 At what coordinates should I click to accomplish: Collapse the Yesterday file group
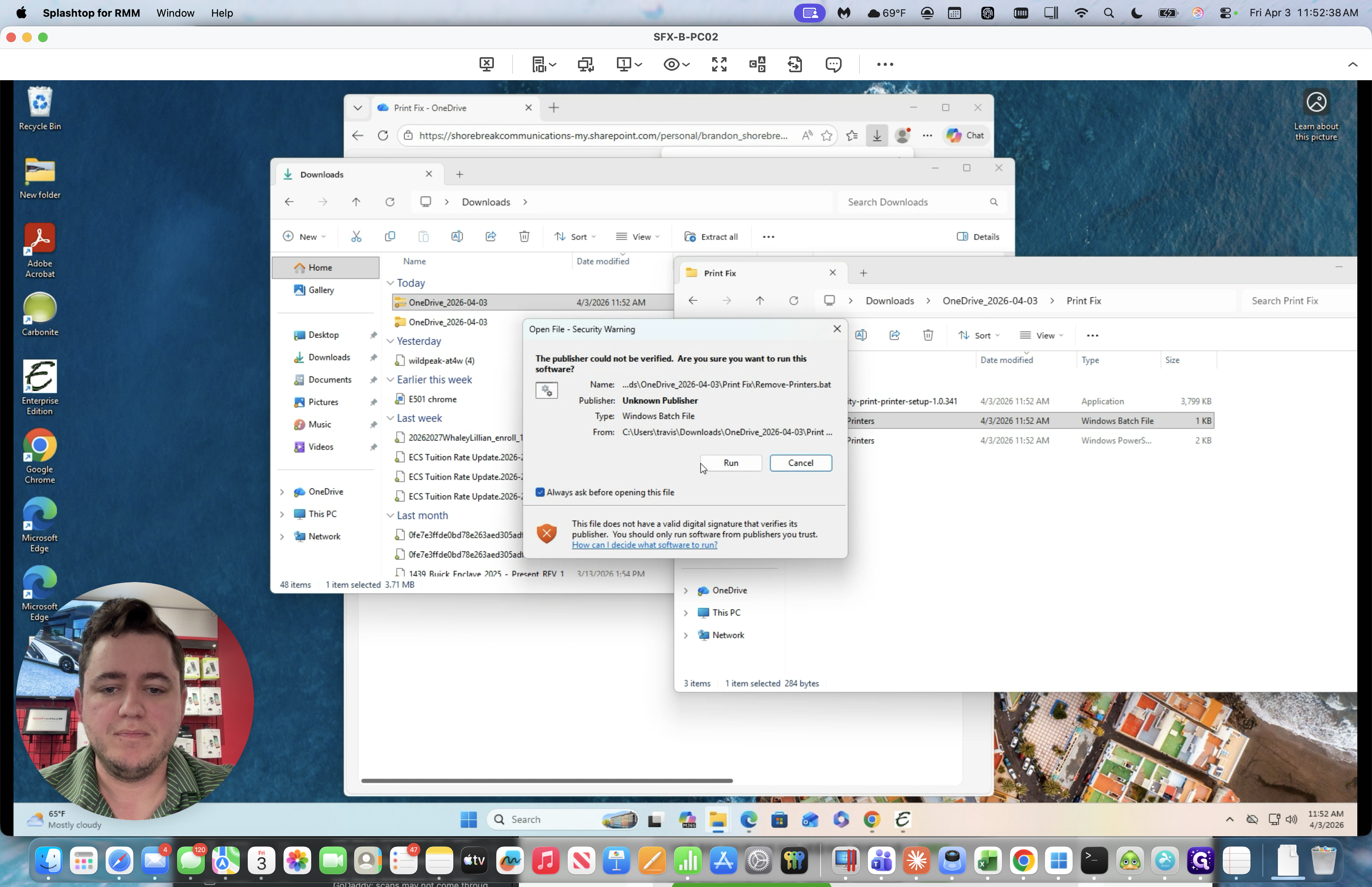(390, 341)
